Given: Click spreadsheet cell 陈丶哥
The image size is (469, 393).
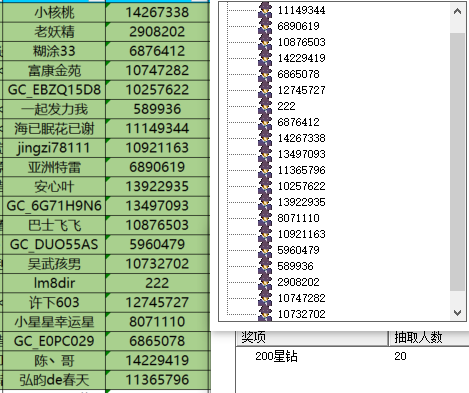Looking at the screenshot, I should (x=54, y=360).
